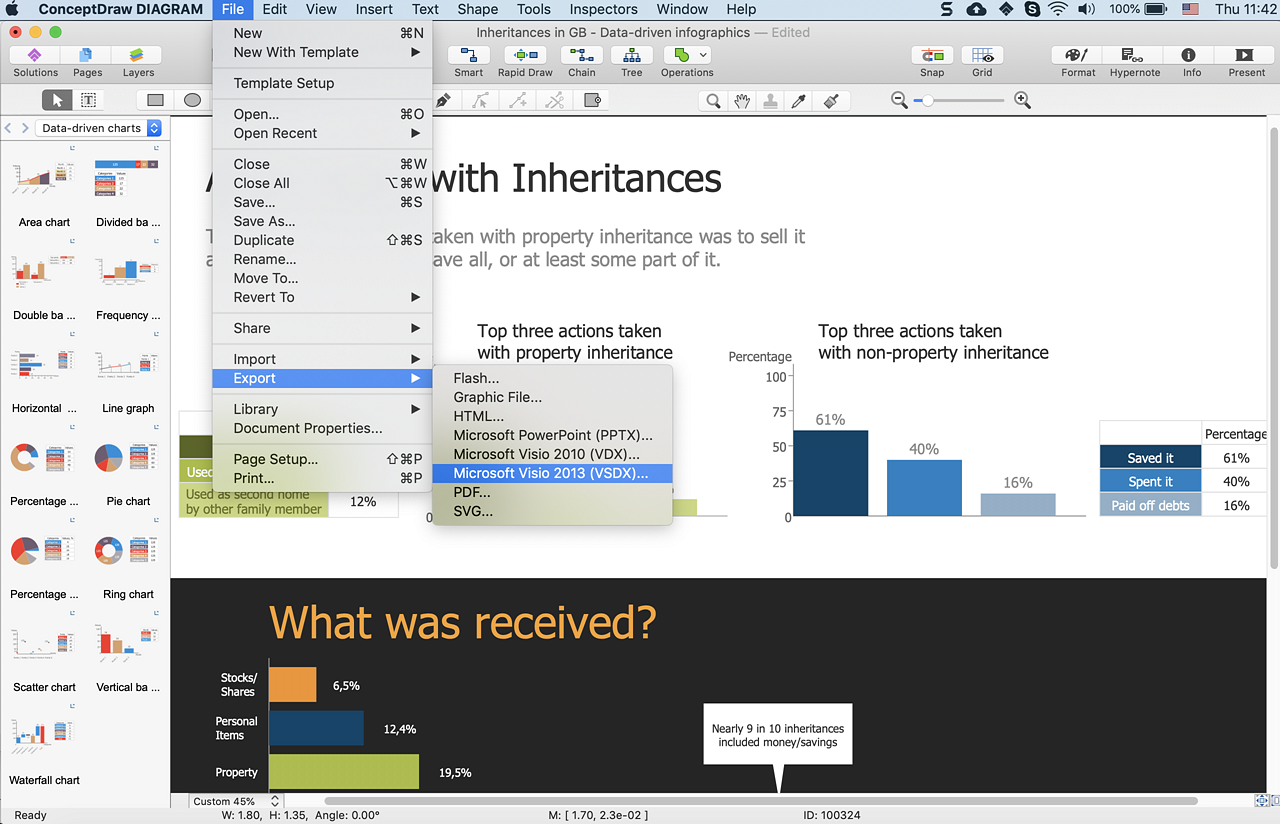
Task: Adjust the zoom slider
Action: click(x=928, y=100)
